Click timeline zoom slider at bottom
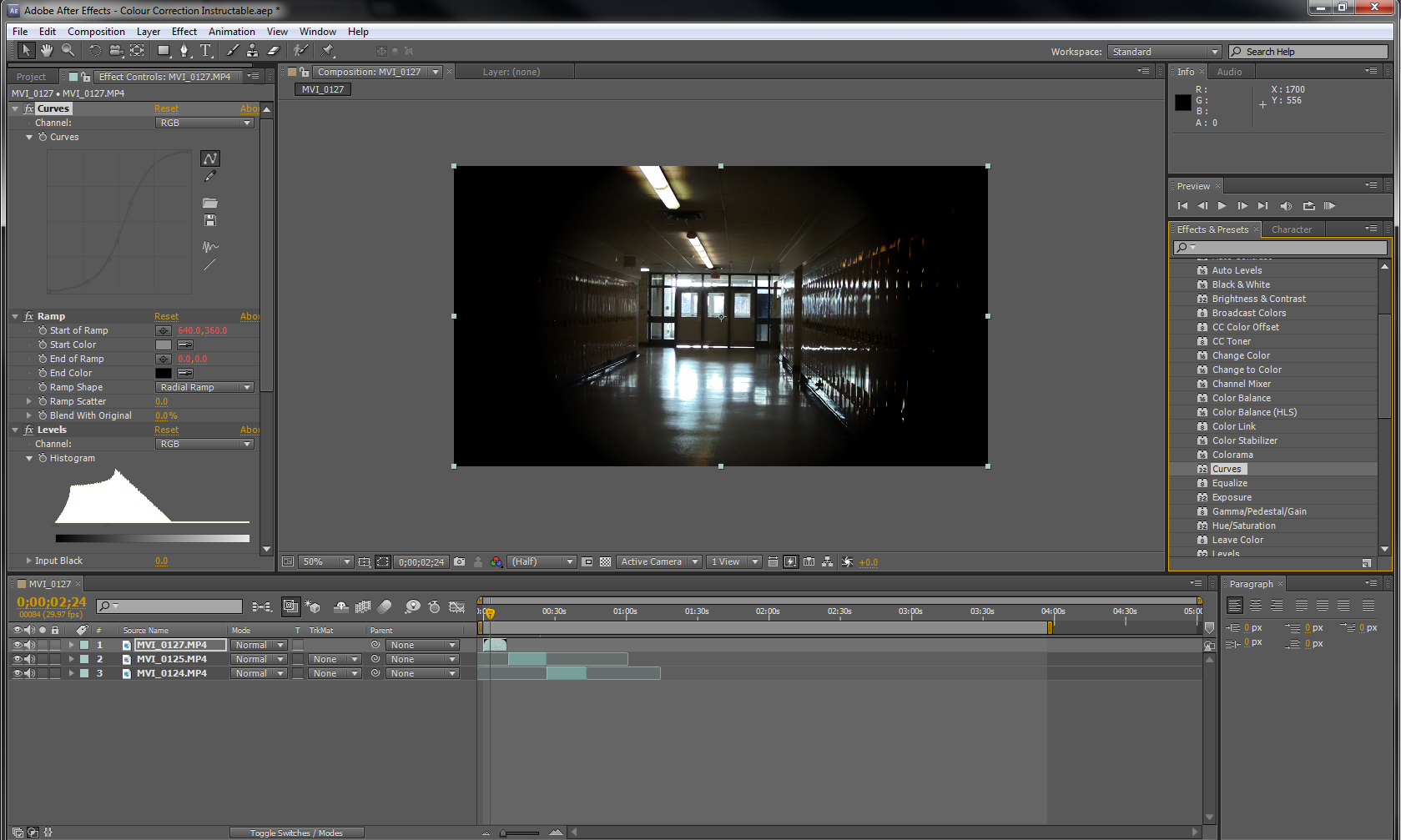The image size is (1401, 840). pos(520,832)
